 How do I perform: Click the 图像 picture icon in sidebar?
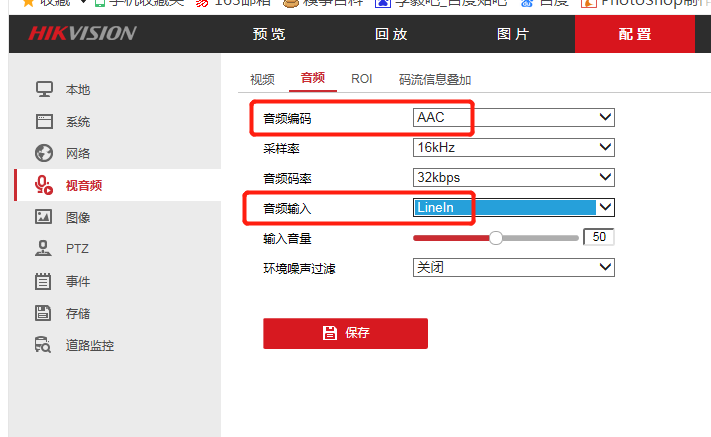coord(43,217)
